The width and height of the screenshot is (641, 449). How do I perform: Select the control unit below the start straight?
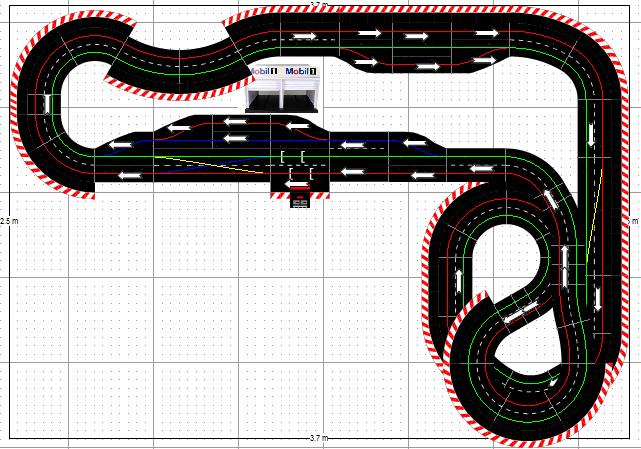[299, 200]
